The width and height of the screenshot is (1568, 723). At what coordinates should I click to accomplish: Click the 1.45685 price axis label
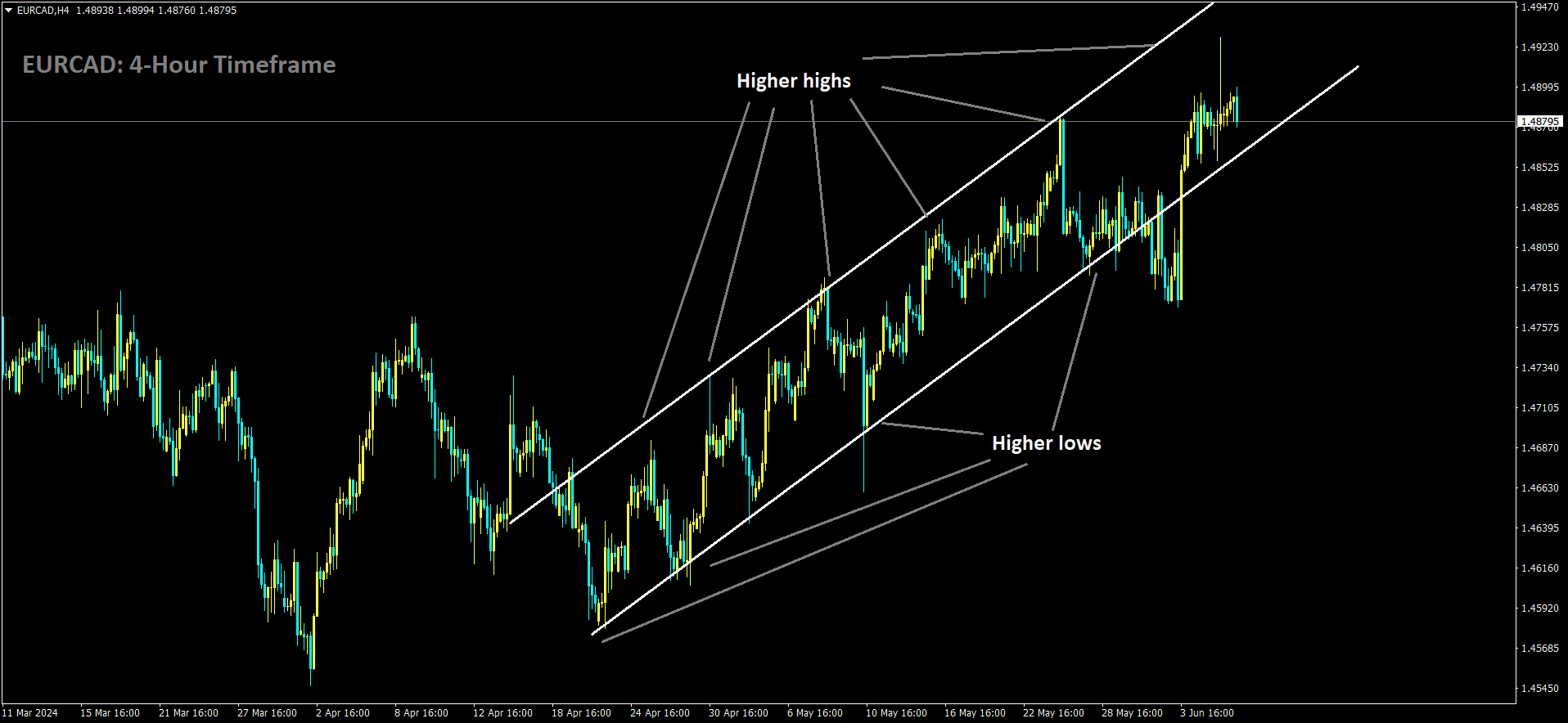point(1539,648)
